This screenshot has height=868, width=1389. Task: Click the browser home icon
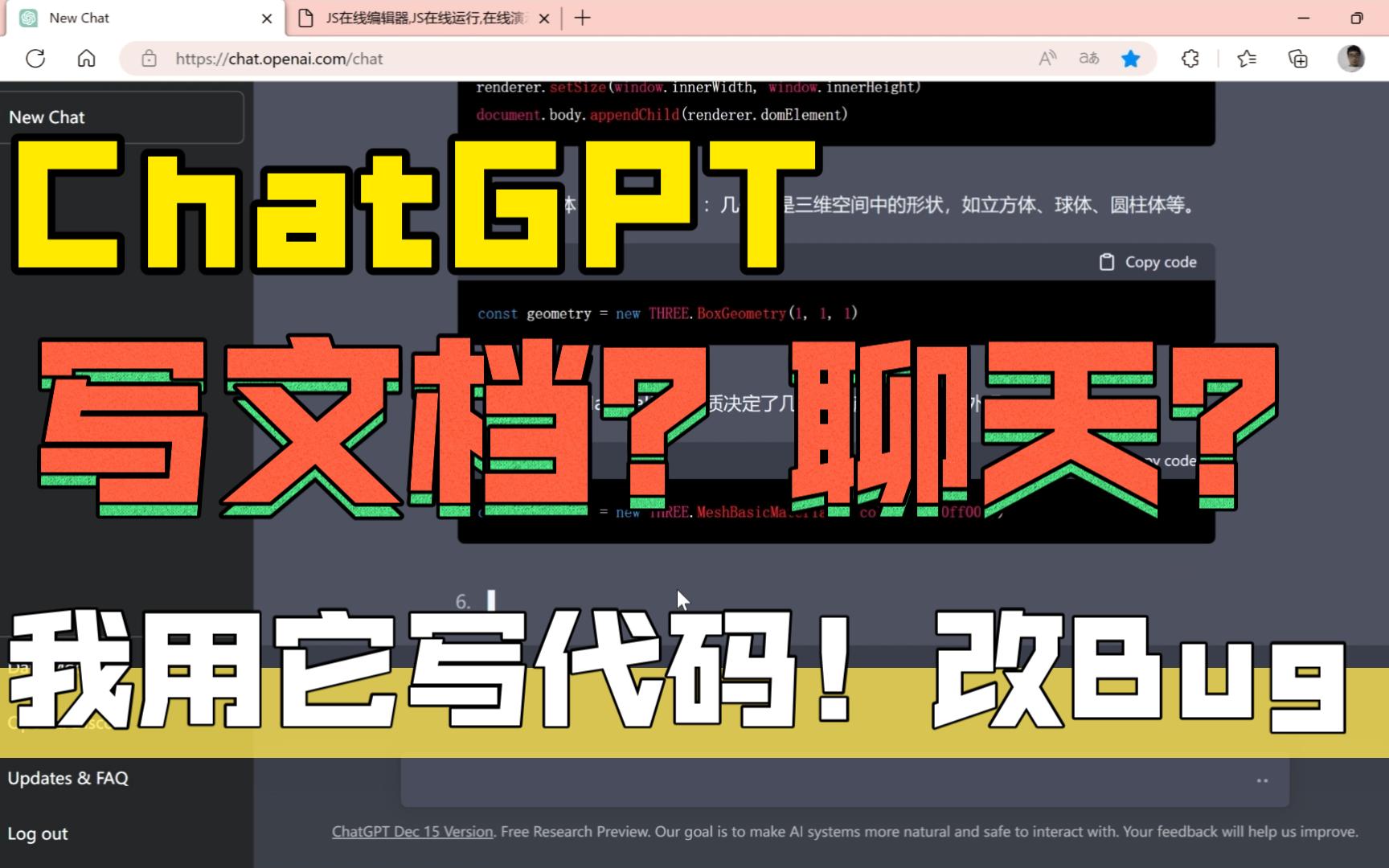(x=87, y=59)
